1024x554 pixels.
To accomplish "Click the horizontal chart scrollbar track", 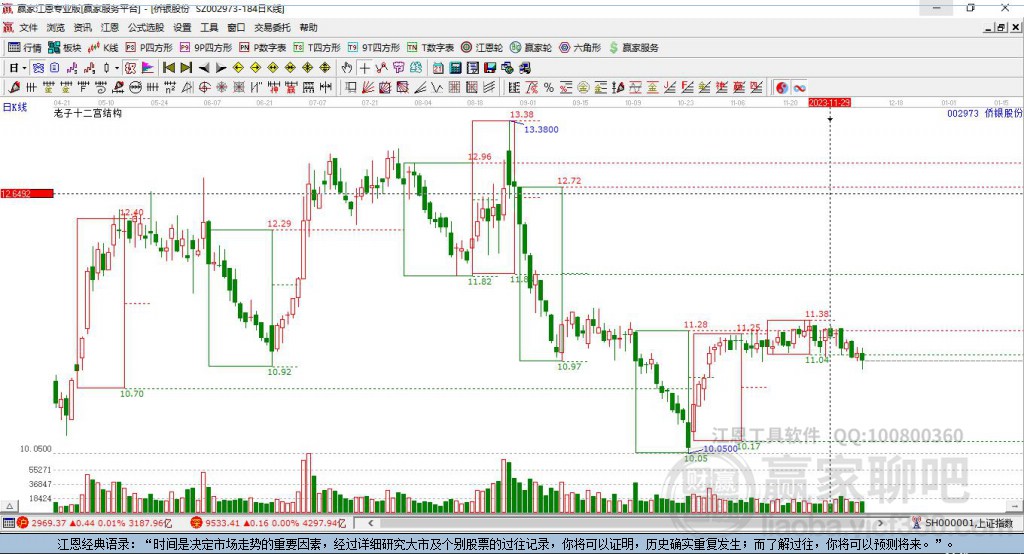I will 625,523.
